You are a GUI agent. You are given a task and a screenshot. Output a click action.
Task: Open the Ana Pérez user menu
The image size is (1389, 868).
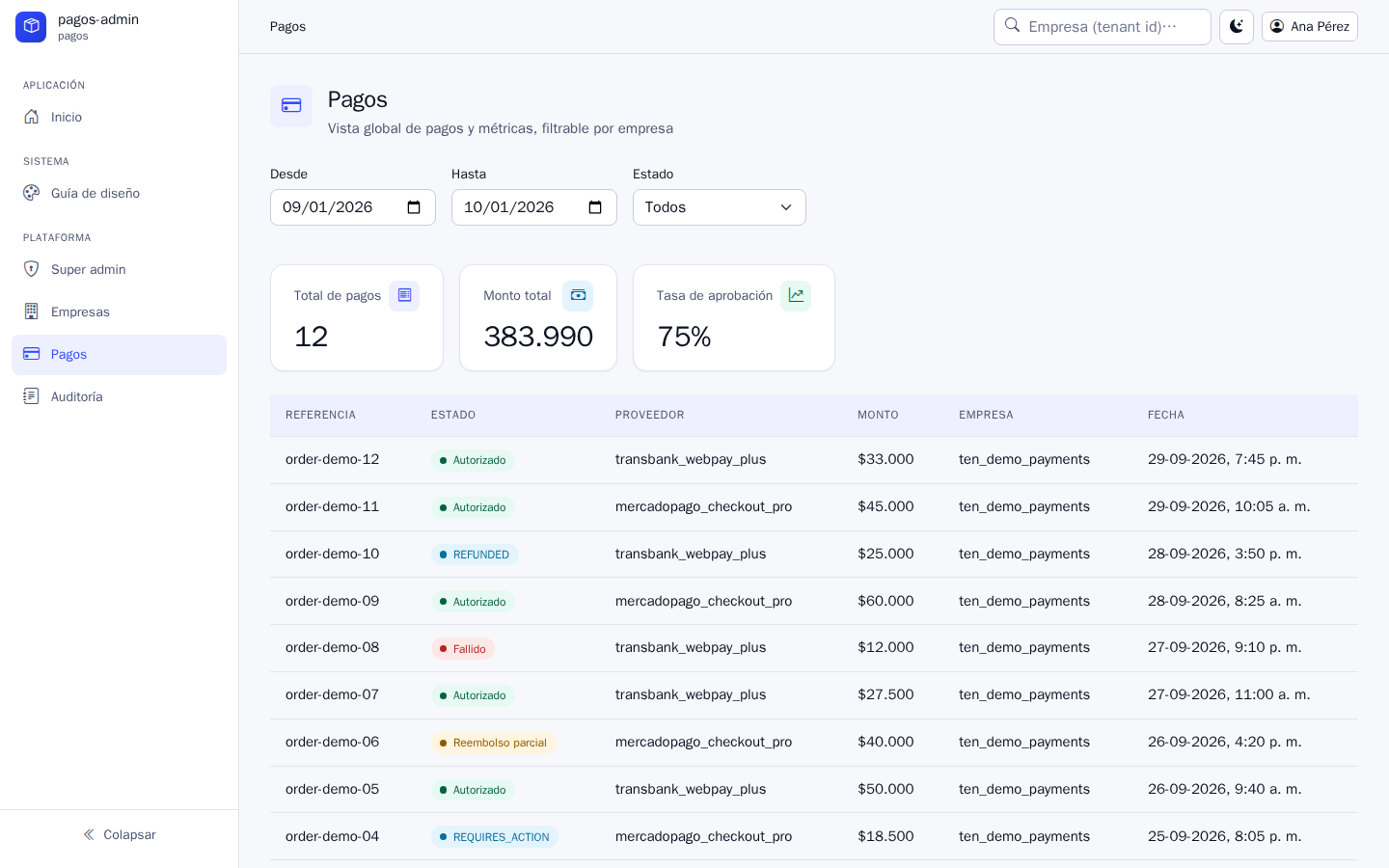tap(1310, 27)
